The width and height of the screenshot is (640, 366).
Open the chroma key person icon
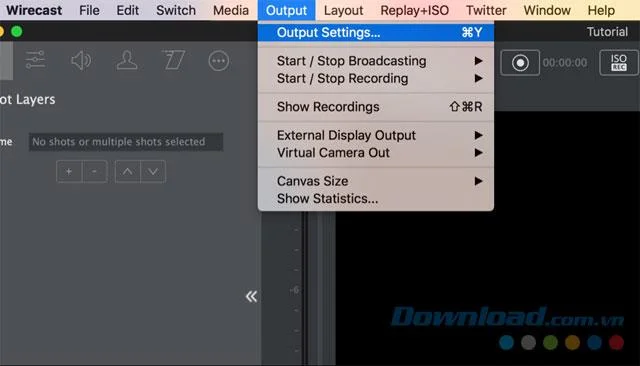127,61
